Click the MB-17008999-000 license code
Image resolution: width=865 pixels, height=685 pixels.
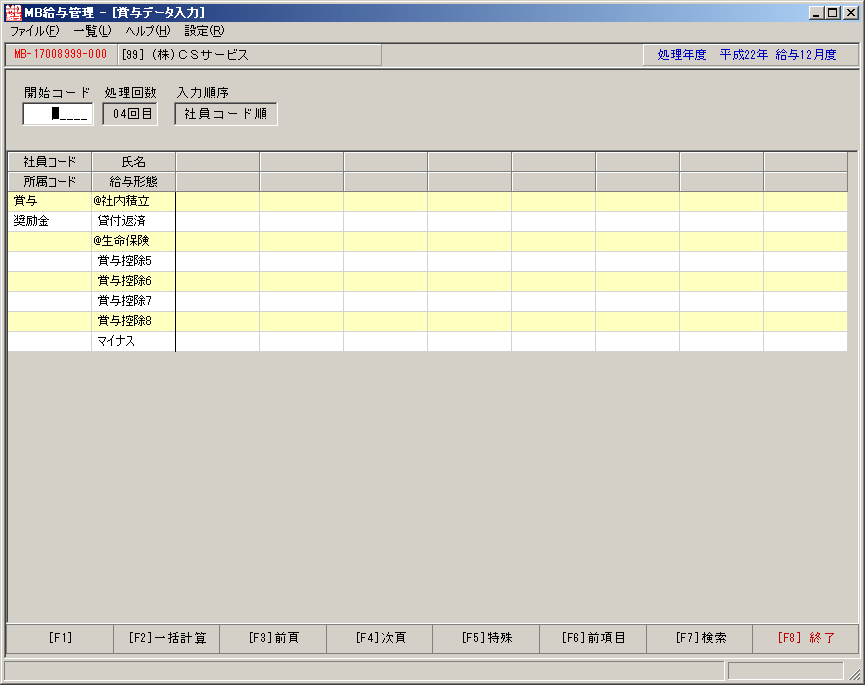coord(61,55)
